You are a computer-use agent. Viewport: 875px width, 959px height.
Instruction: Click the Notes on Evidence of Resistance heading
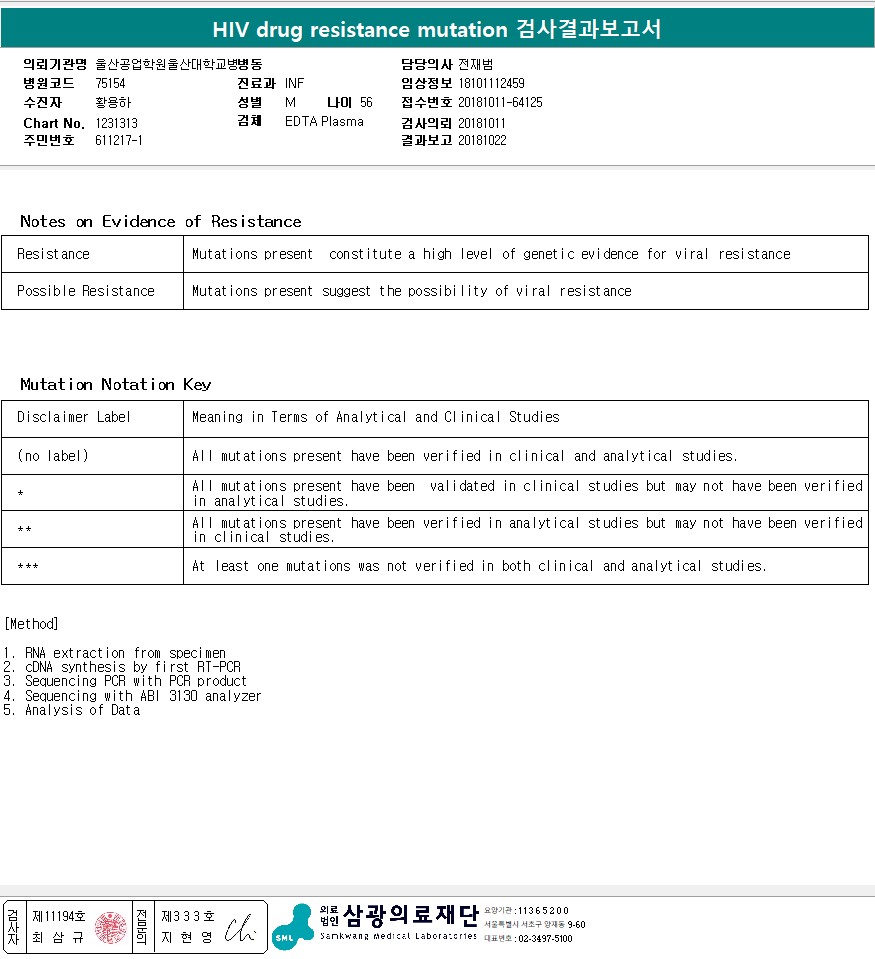pos(161,221)
